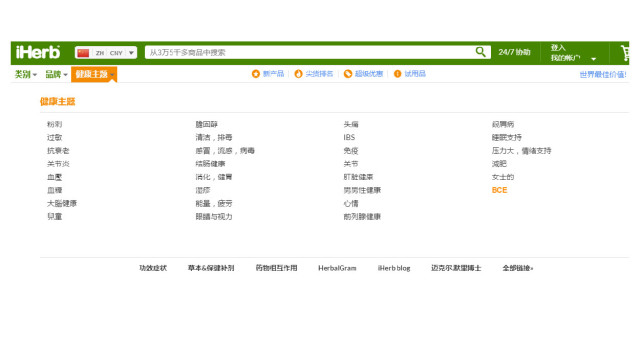Click the orange 健康主题 heading
Screen dimensions: 641x361
click(58, 102)
